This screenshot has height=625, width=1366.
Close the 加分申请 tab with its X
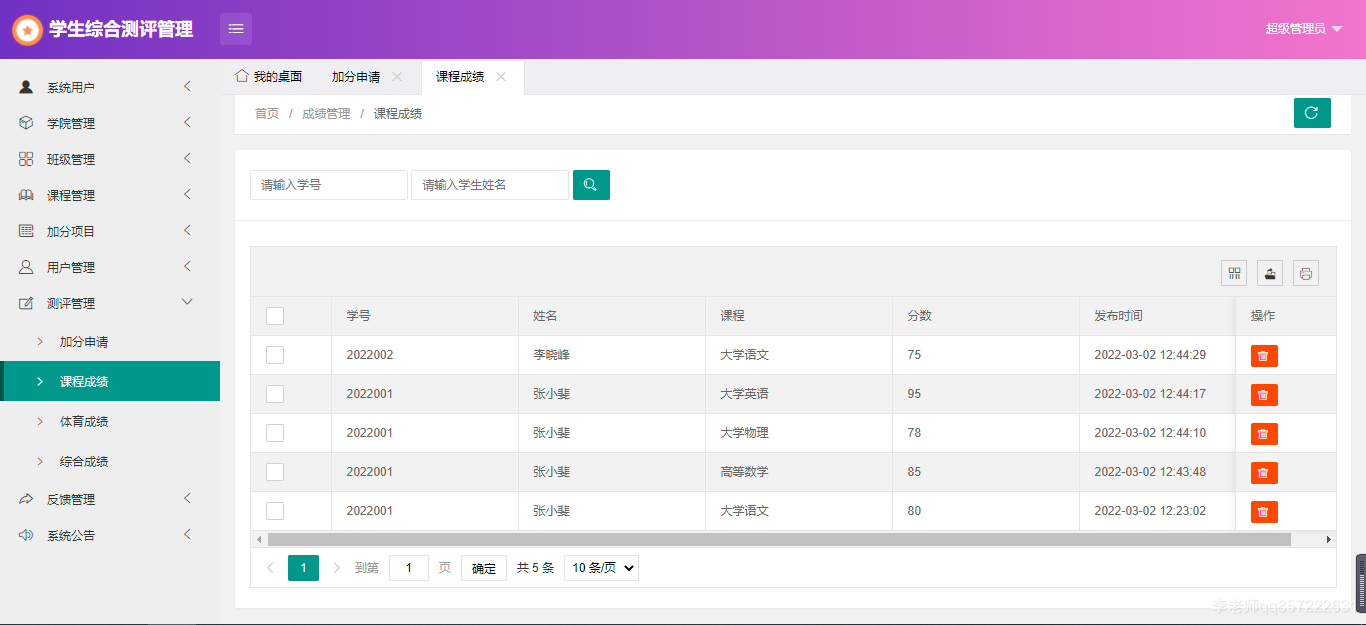click(397, 77)
